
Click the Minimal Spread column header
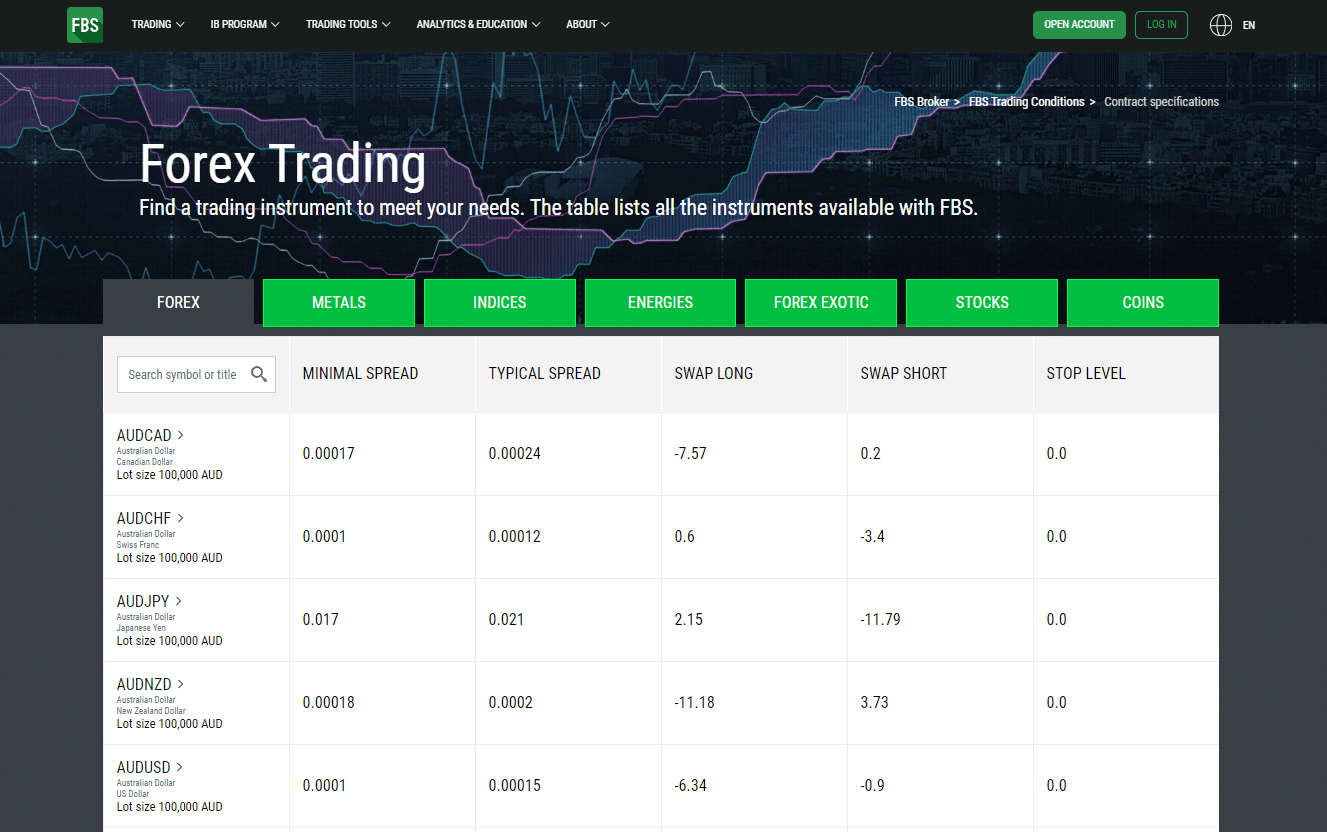[x=361, y=373]
